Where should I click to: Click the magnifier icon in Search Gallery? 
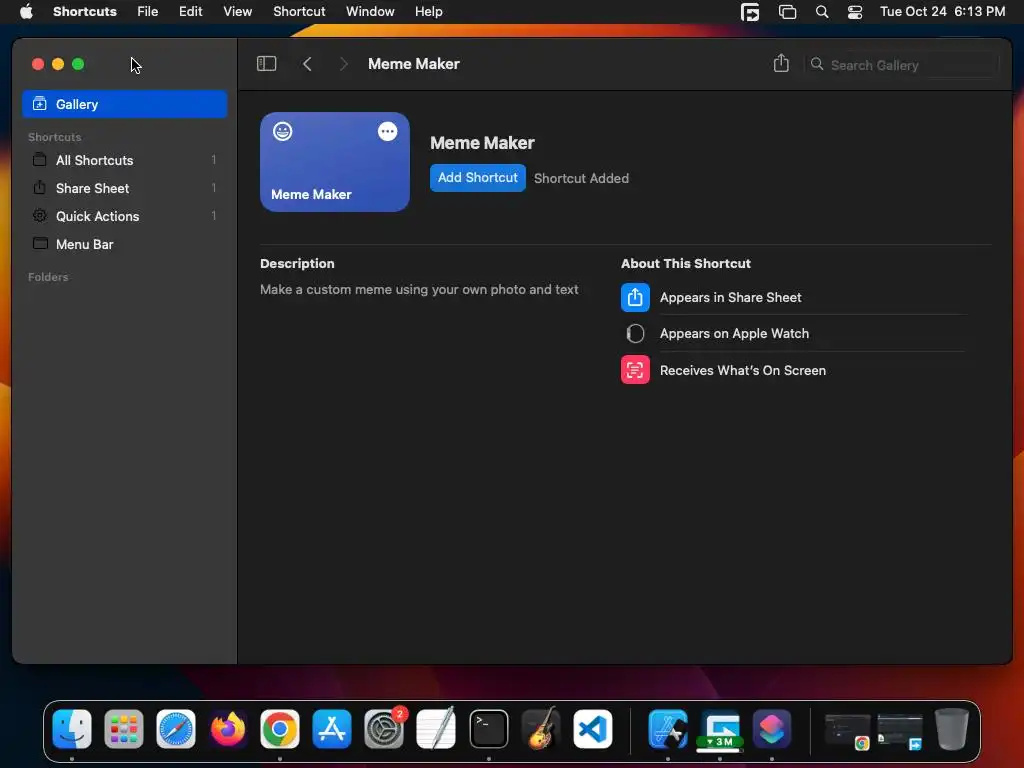coord(817,64)
